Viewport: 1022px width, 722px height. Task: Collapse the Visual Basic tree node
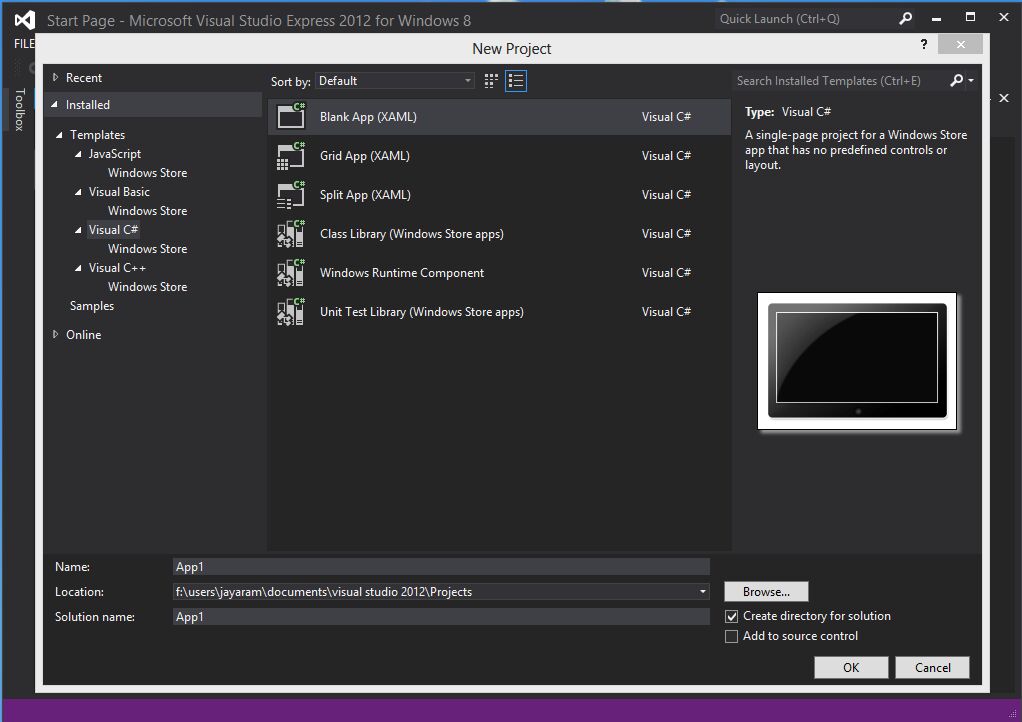(x=78, y=192)
